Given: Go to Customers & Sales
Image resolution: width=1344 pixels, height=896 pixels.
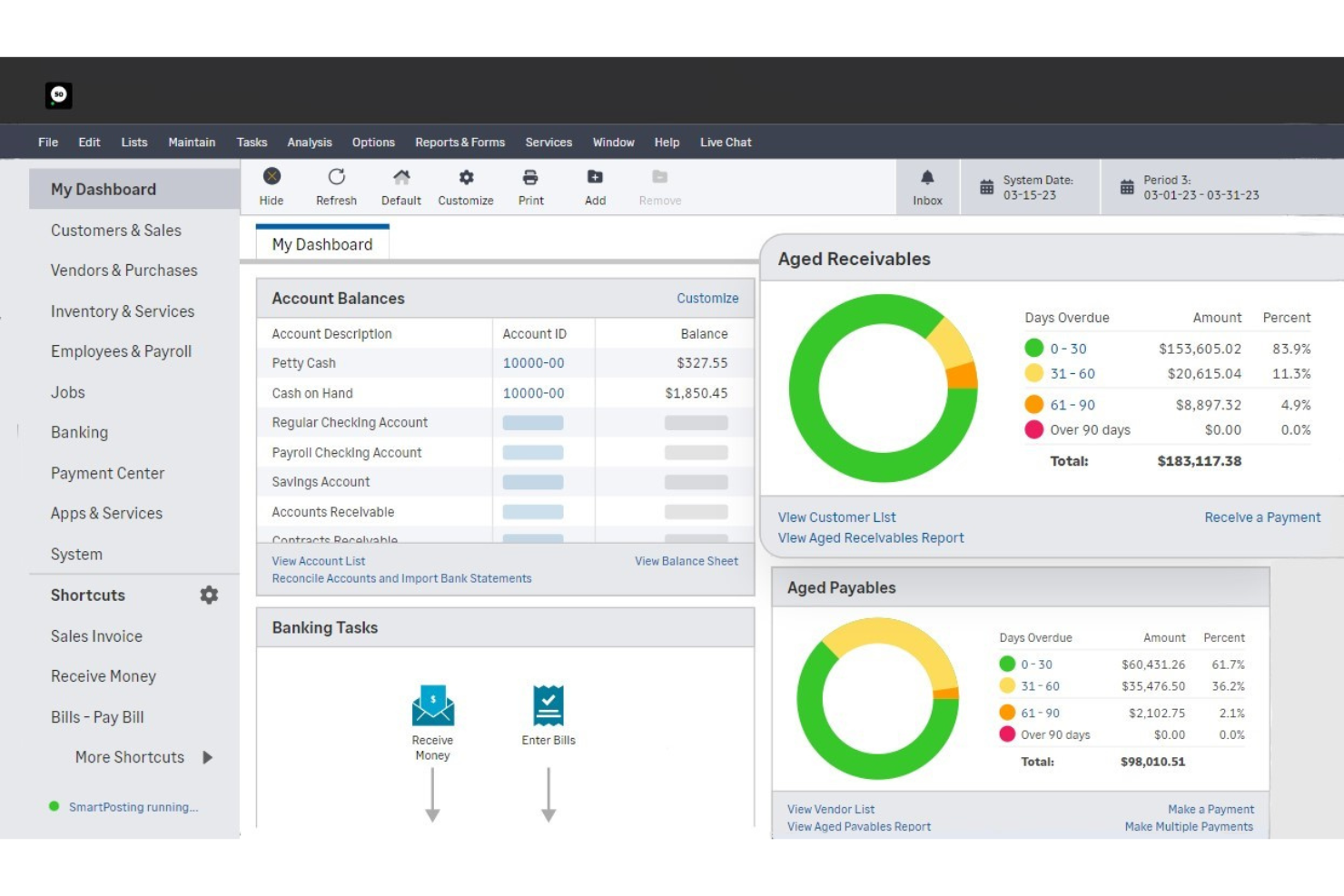Looking at the screenshot, I should coord(116,231).
